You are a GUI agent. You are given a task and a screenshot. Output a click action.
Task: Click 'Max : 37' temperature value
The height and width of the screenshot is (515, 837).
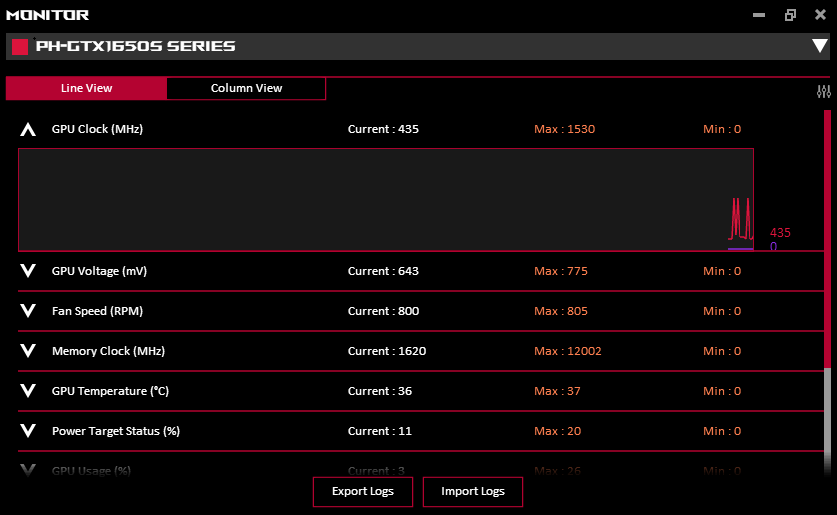coord(557,391)
